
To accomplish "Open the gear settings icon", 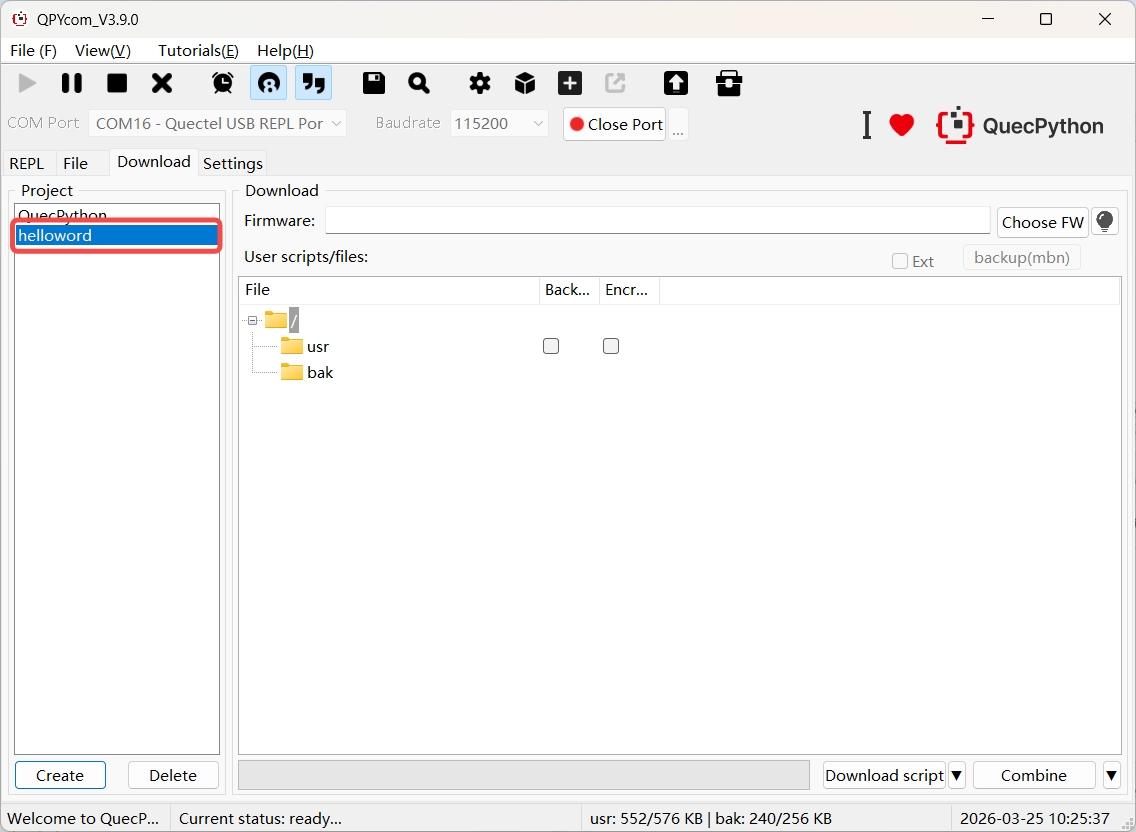I will pyautogui.click(x=480, y=83).
